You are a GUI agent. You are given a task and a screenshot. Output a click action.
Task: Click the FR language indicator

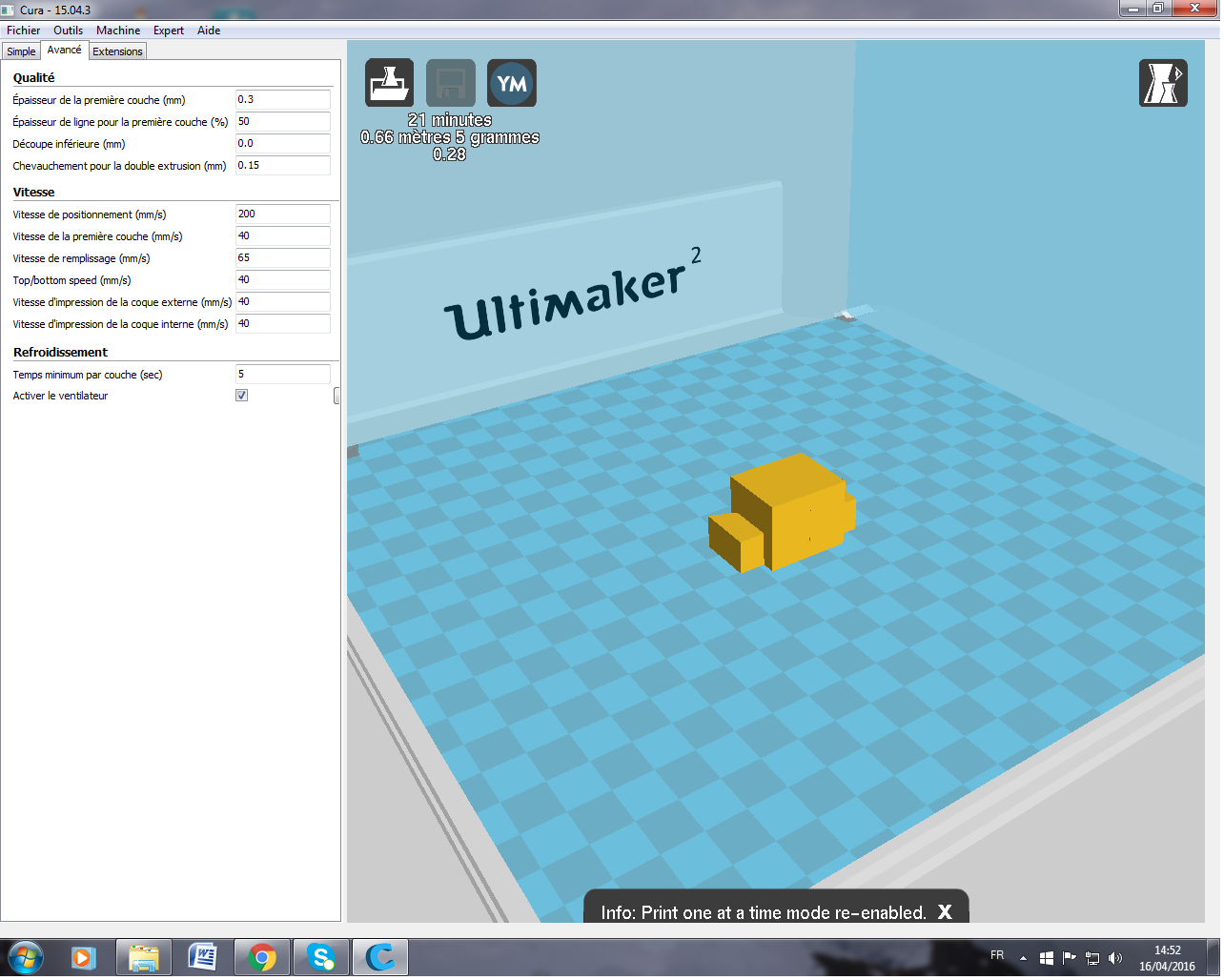pos(997,954)
